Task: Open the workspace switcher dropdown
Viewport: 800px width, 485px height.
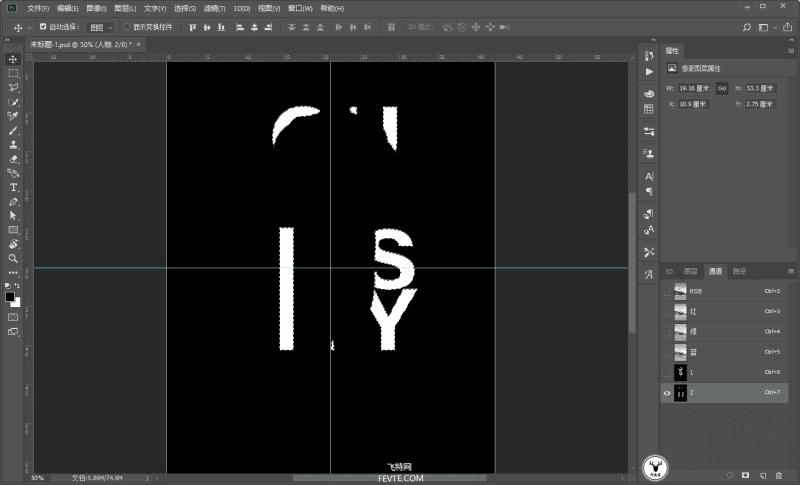Action: pyautogui.click(x=765, y=27)
